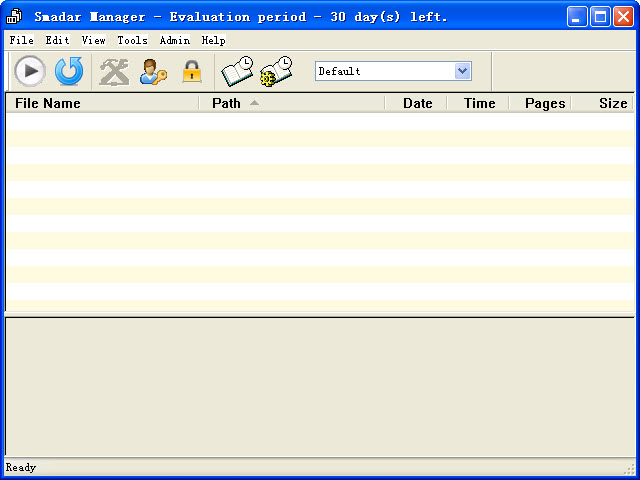Open the File menu
Screen dimensions: 640x480
tap(21, 40)
